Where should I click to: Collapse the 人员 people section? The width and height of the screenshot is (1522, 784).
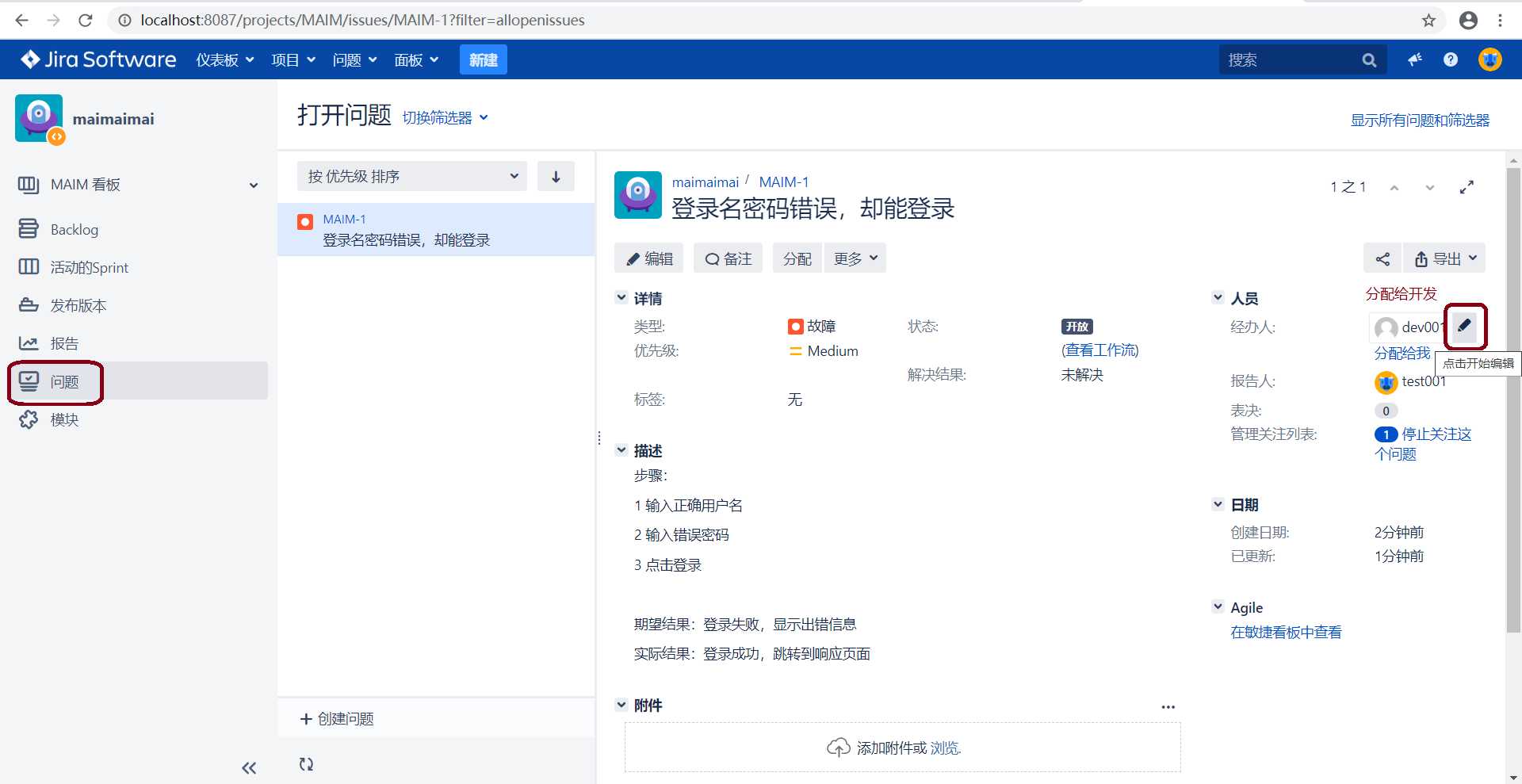1218,297
